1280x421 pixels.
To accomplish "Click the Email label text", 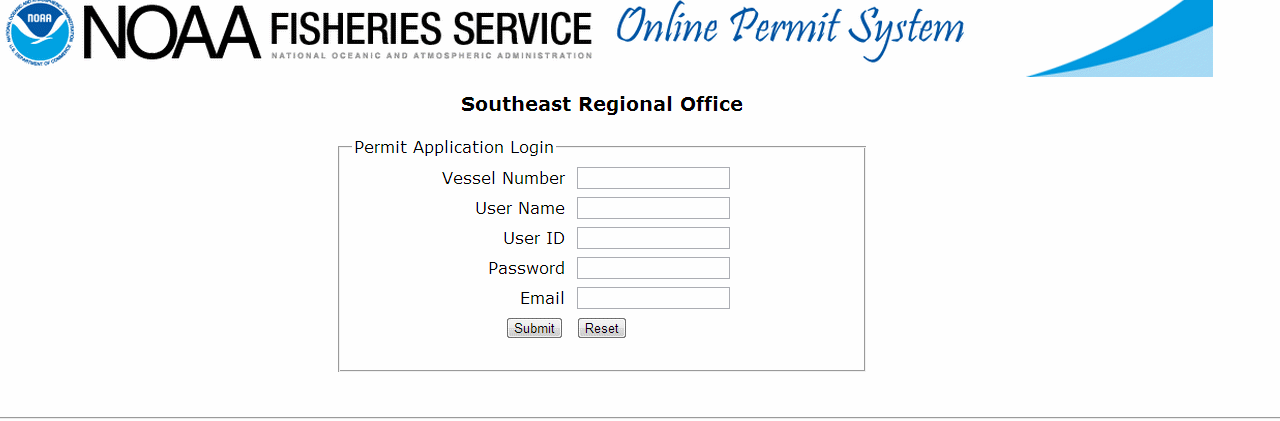I will pyautogui.click(x=542, y=298).
